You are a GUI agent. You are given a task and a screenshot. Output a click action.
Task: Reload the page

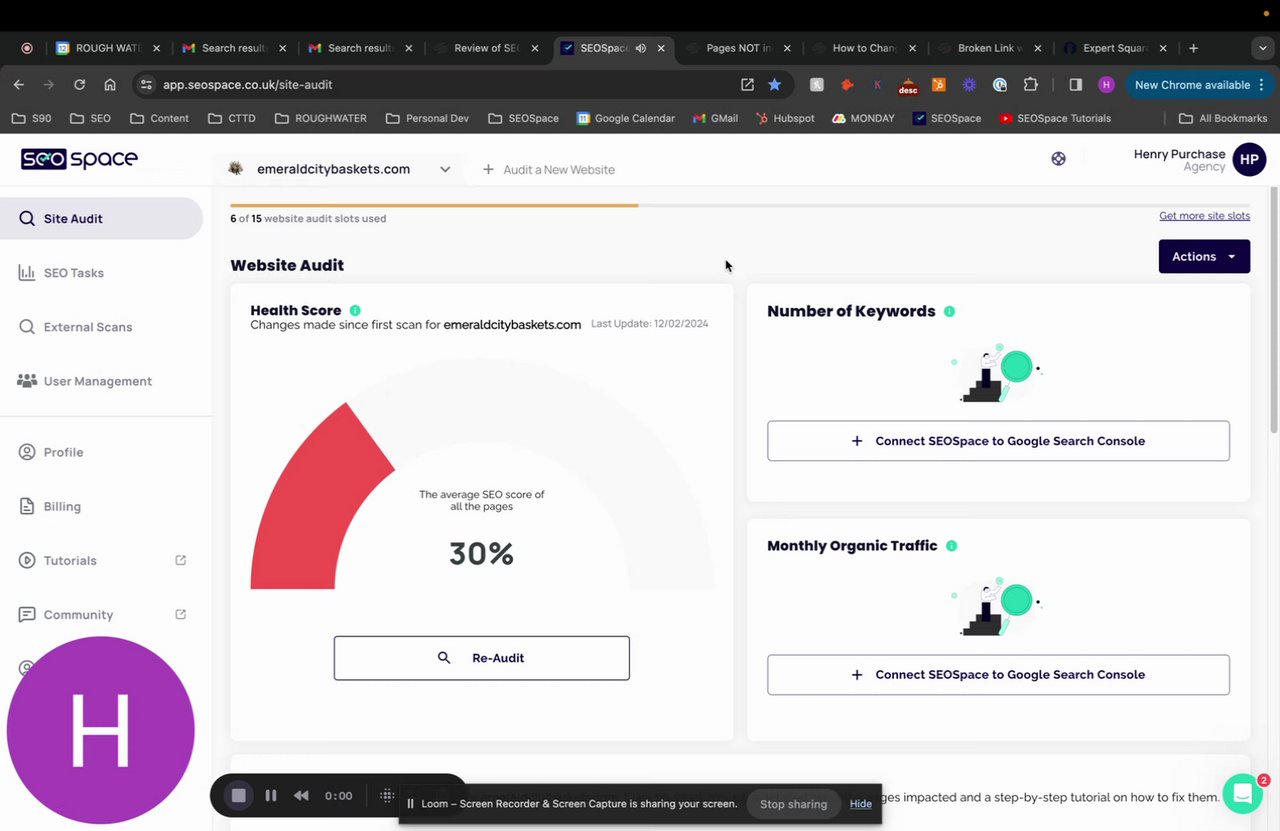click(79, 85)
